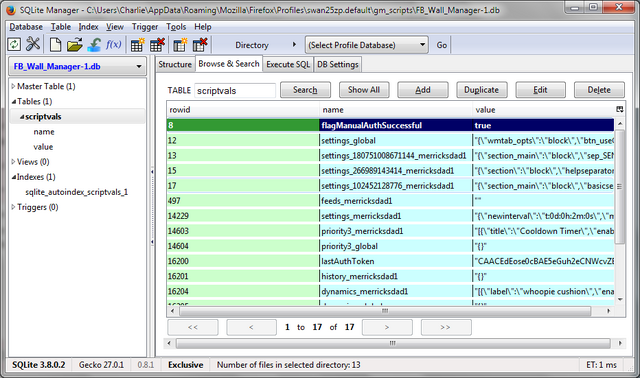The width and height of the screenshot is (640, 378).
Task: Click the Search button
Action: [x=305, y=90]
